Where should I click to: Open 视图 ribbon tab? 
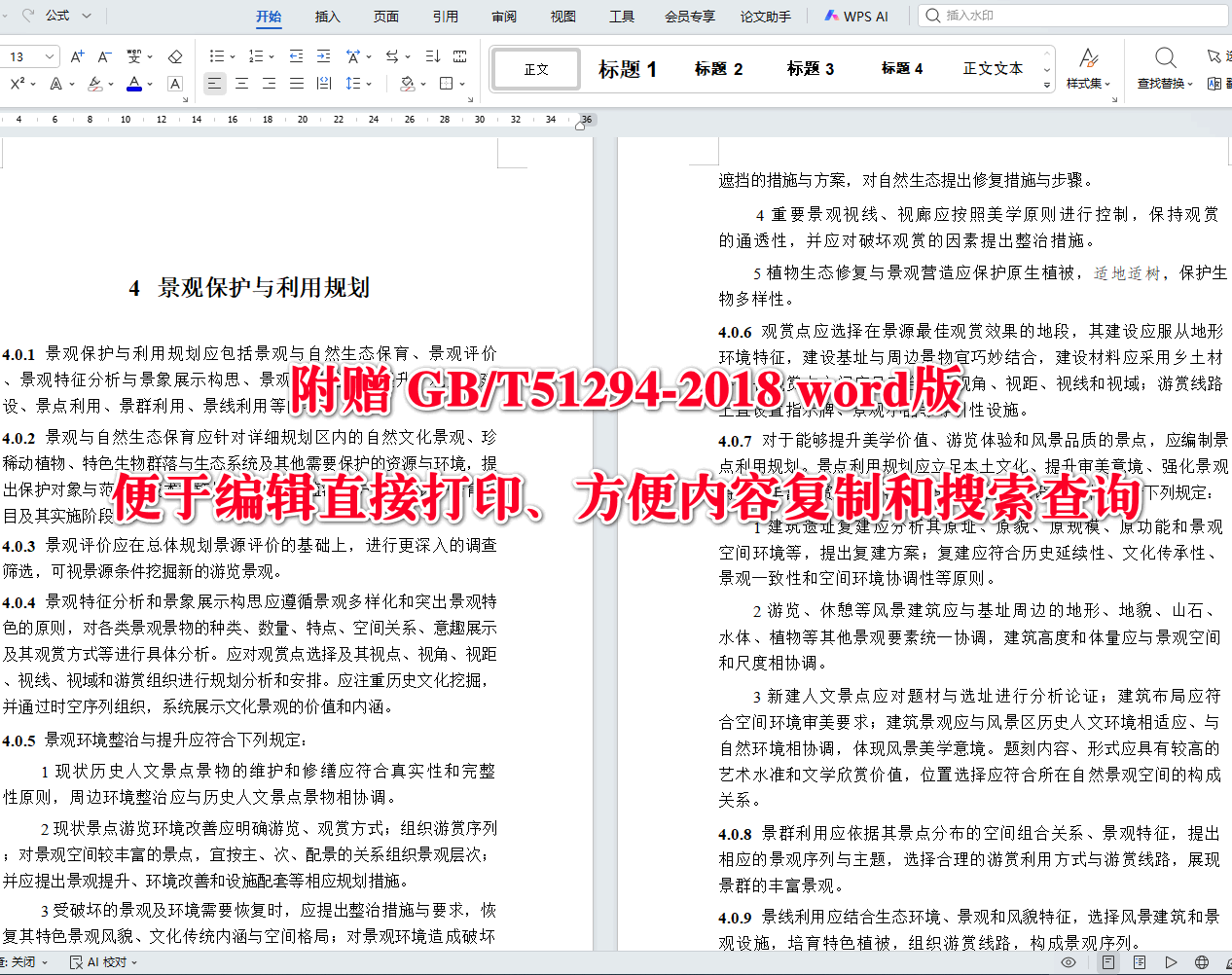coord(563,17)
